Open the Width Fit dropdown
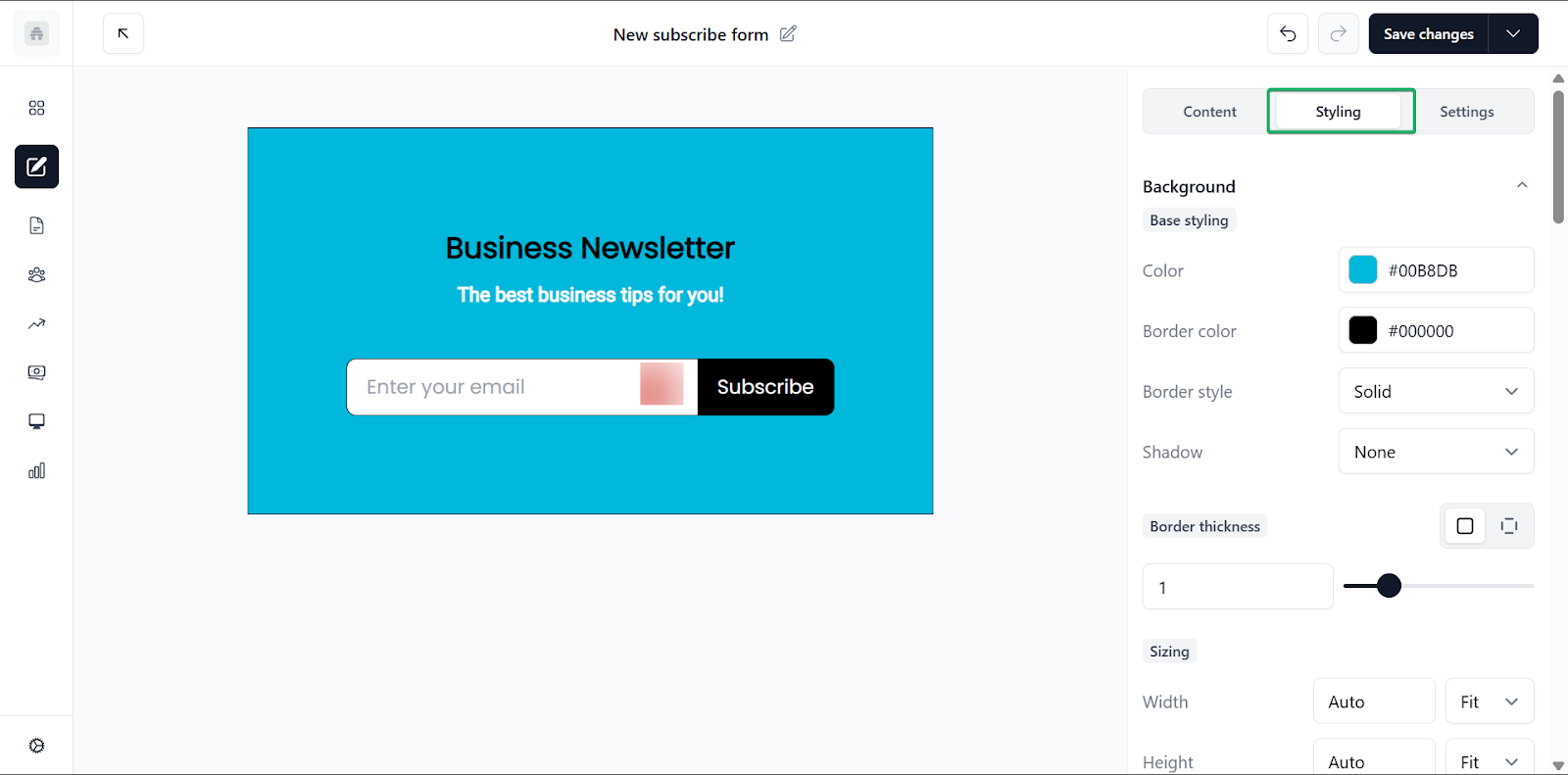Viewport: 1568px width, 775px height. click(x=1489, y=701)
